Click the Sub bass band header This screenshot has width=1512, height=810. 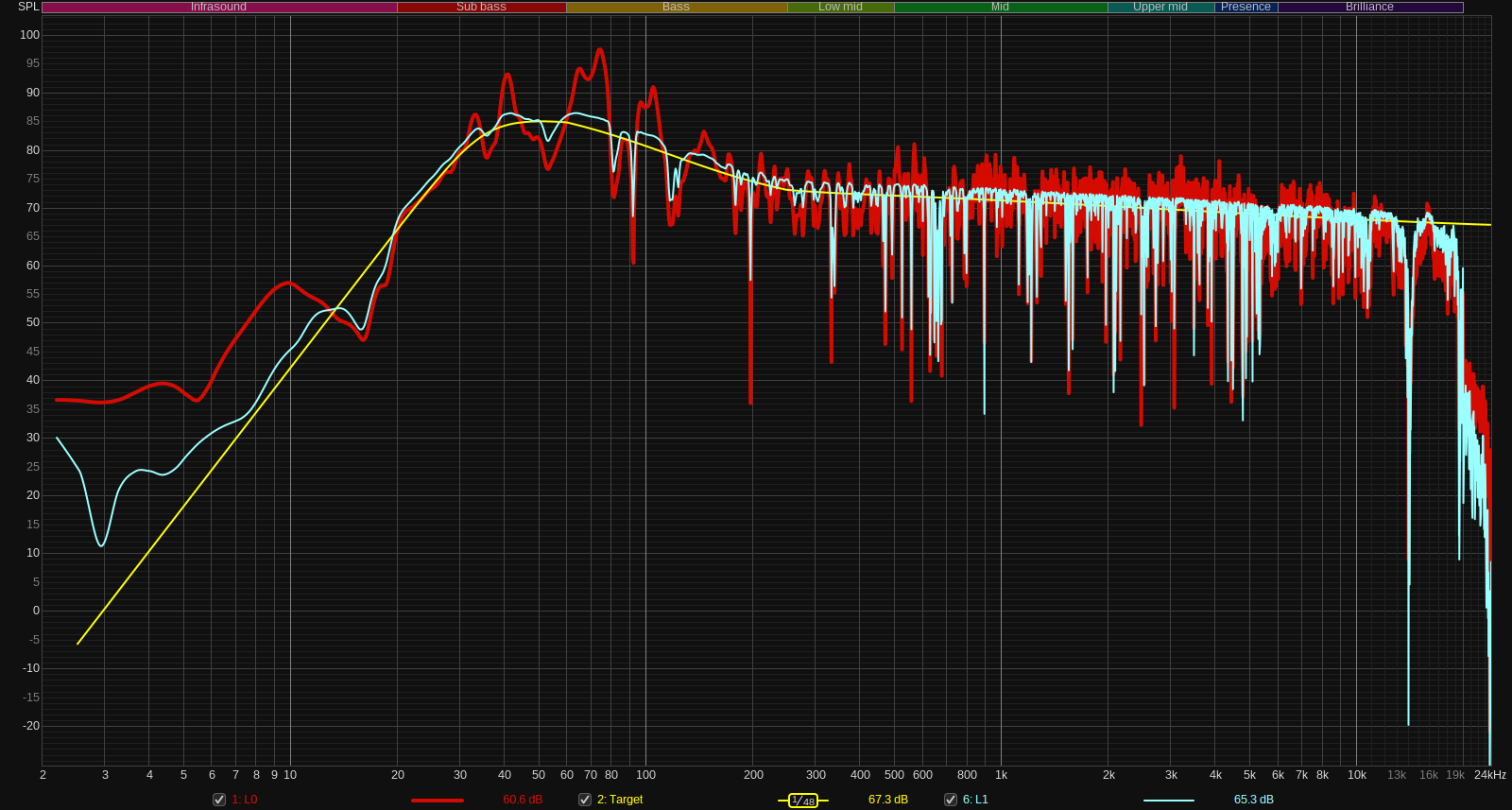(x=481, y=7)
